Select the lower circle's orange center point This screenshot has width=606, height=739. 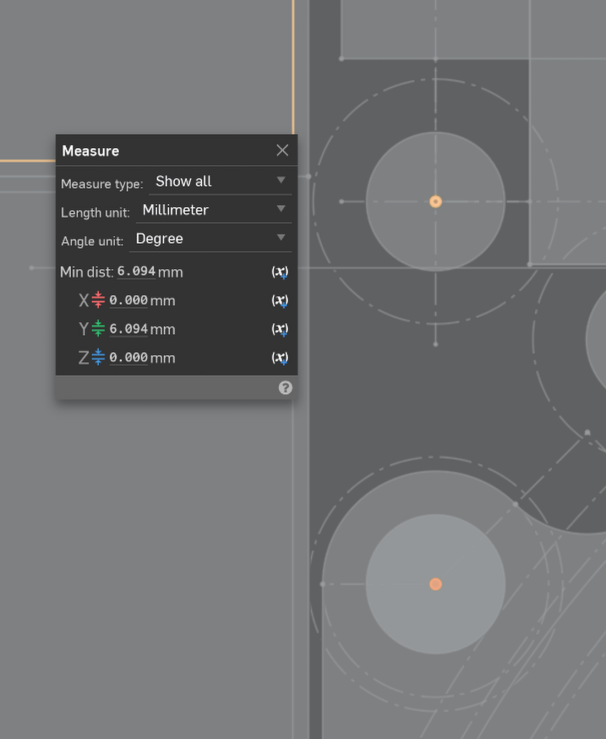click(435, 584)
